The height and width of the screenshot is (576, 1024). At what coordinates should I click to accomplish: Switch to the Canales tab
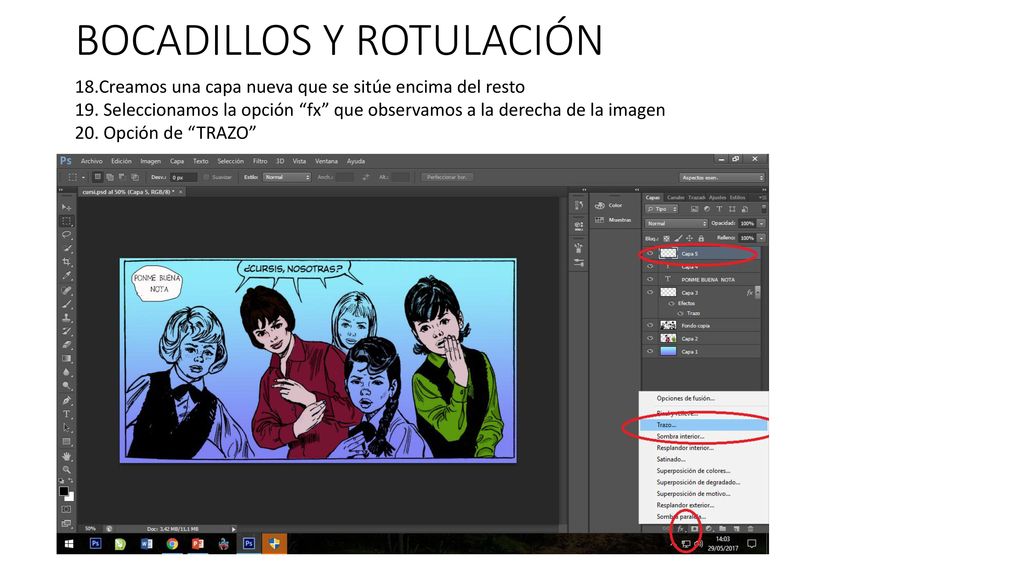click(675, 197)
